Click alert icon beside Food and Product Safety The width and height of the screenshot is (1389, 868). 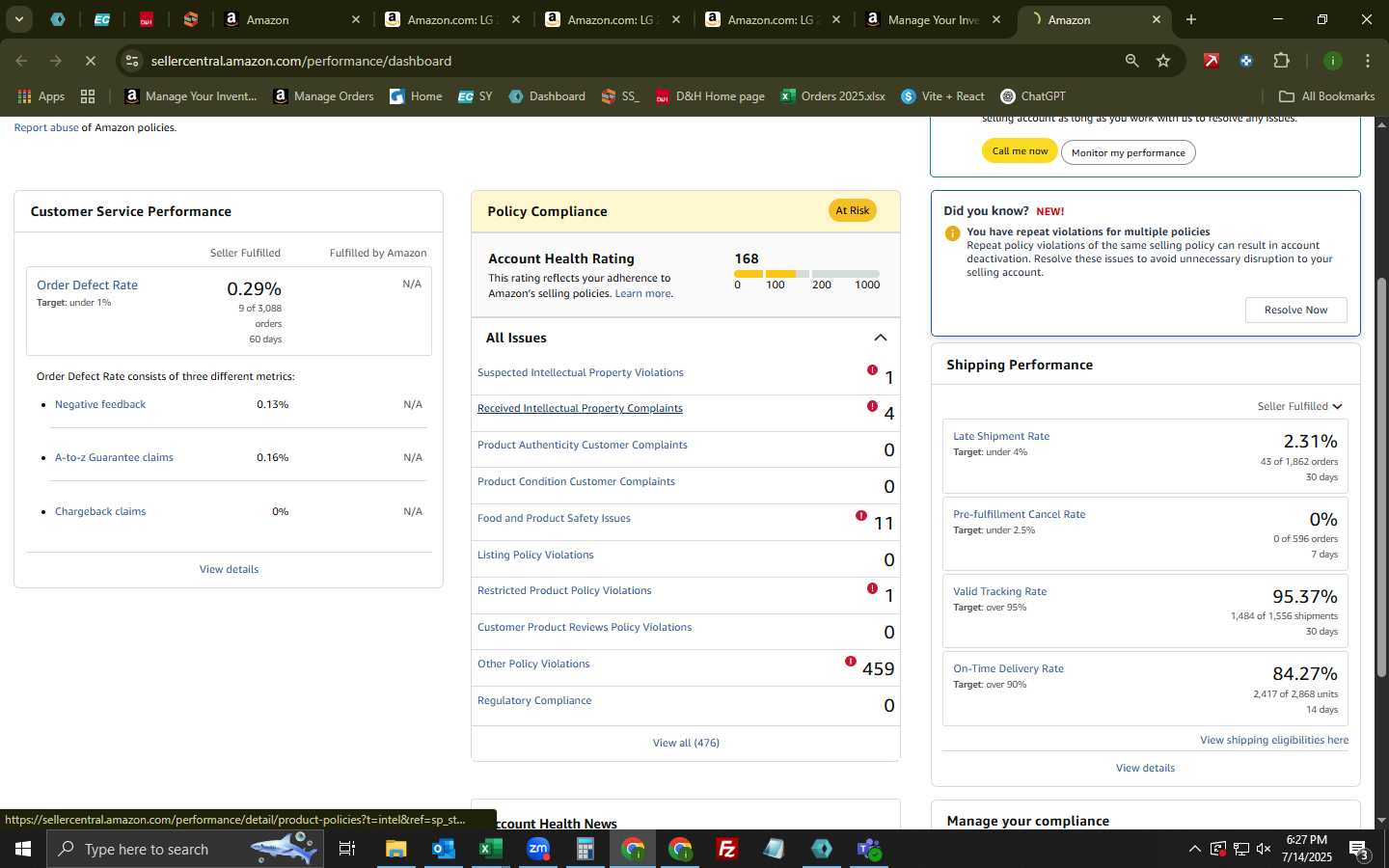[860, 516]
